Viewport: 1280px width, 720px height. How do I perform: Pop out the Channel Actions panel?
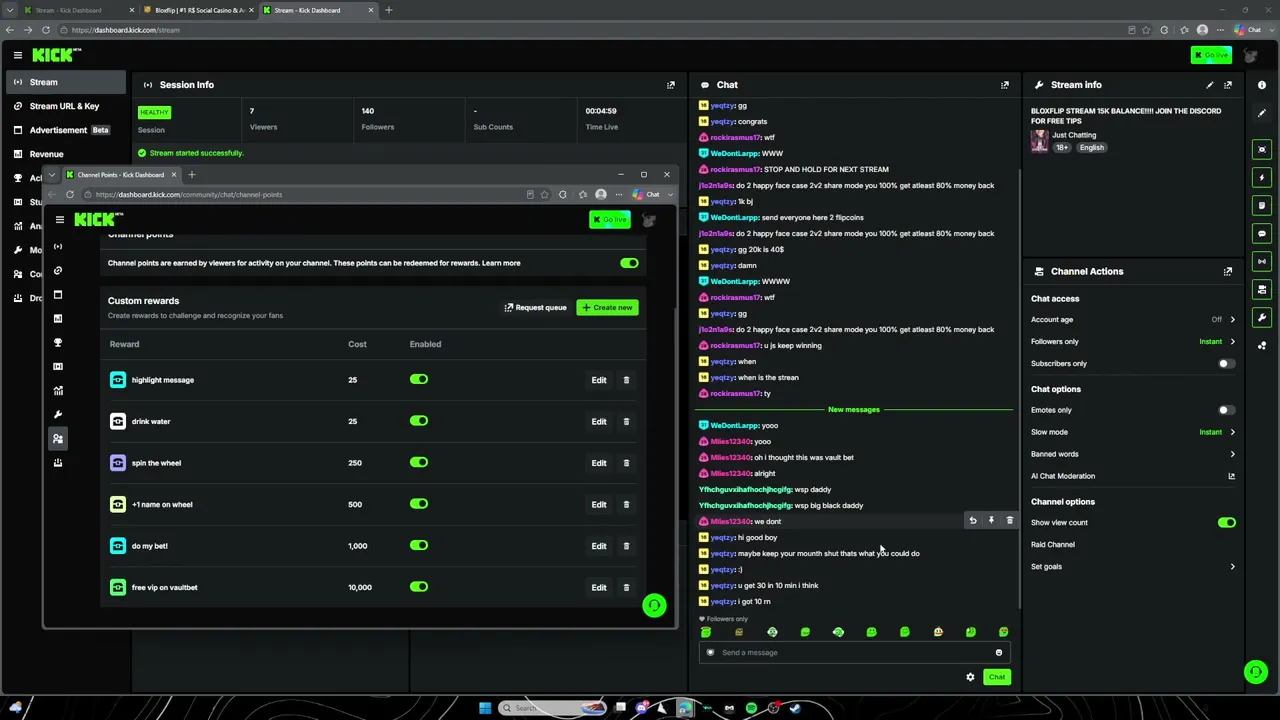pyautogui.click(x=1228, y=271)
